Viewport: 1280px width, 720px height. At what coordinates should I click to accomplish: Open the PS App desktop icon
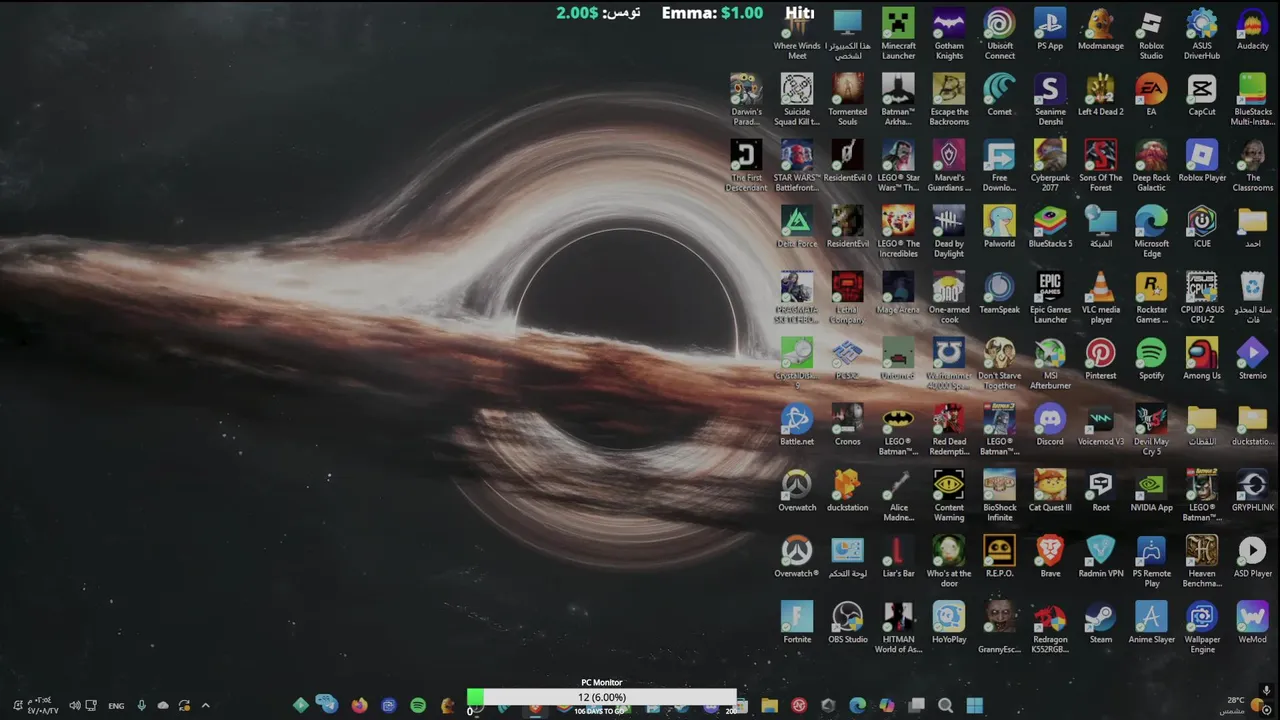tap(1050, 29)
